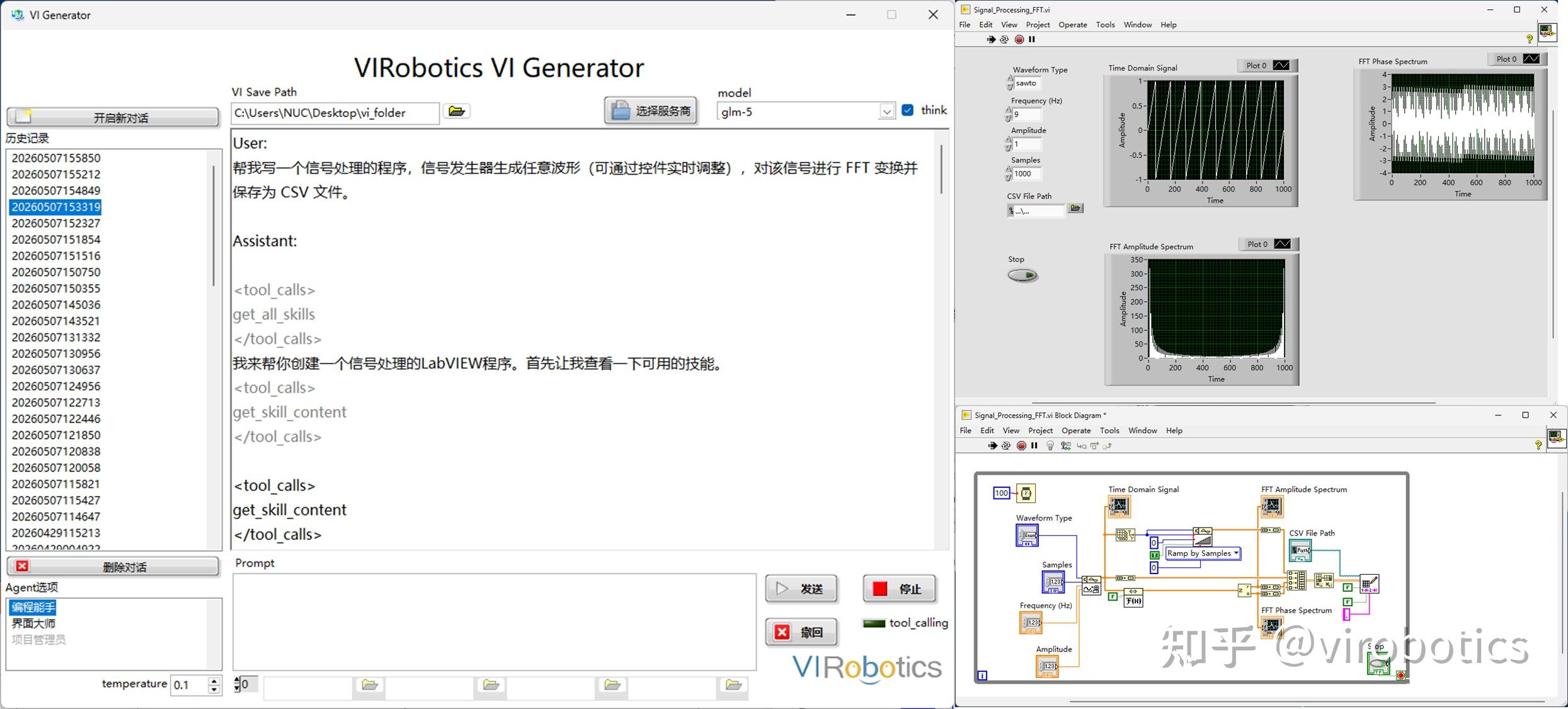The width and height of the screenshot is (1568, 709).
Task: Select the Write Delimited Spreadsheet node
Action: (x=1369, y=584)
